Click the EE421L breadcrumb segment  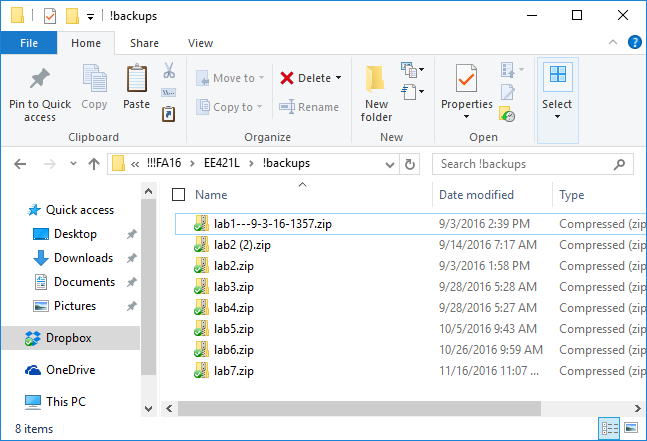222,163
